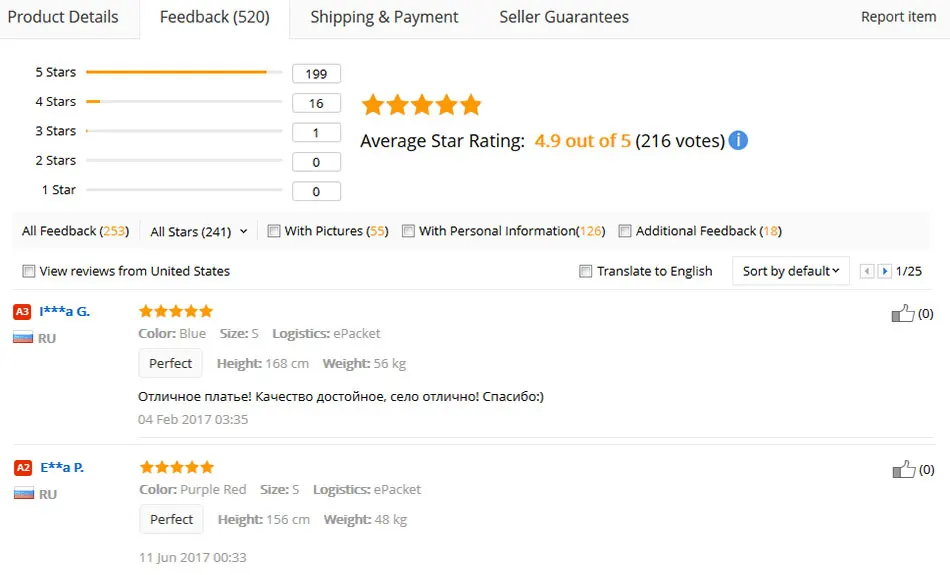Screen dimensions: 950x575
Task: Tick the Additional Feedback checkbox
Action: click(625, 231)
